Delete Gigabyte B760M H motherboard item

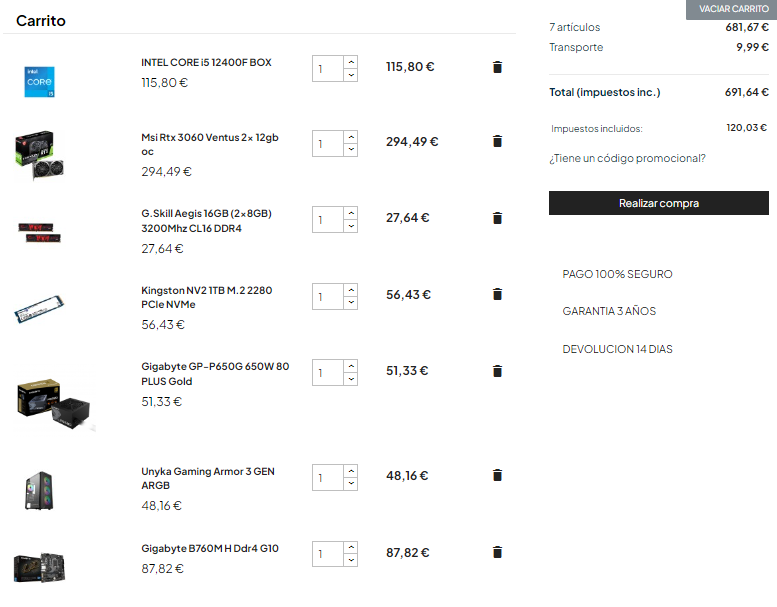tap(497, 552)
